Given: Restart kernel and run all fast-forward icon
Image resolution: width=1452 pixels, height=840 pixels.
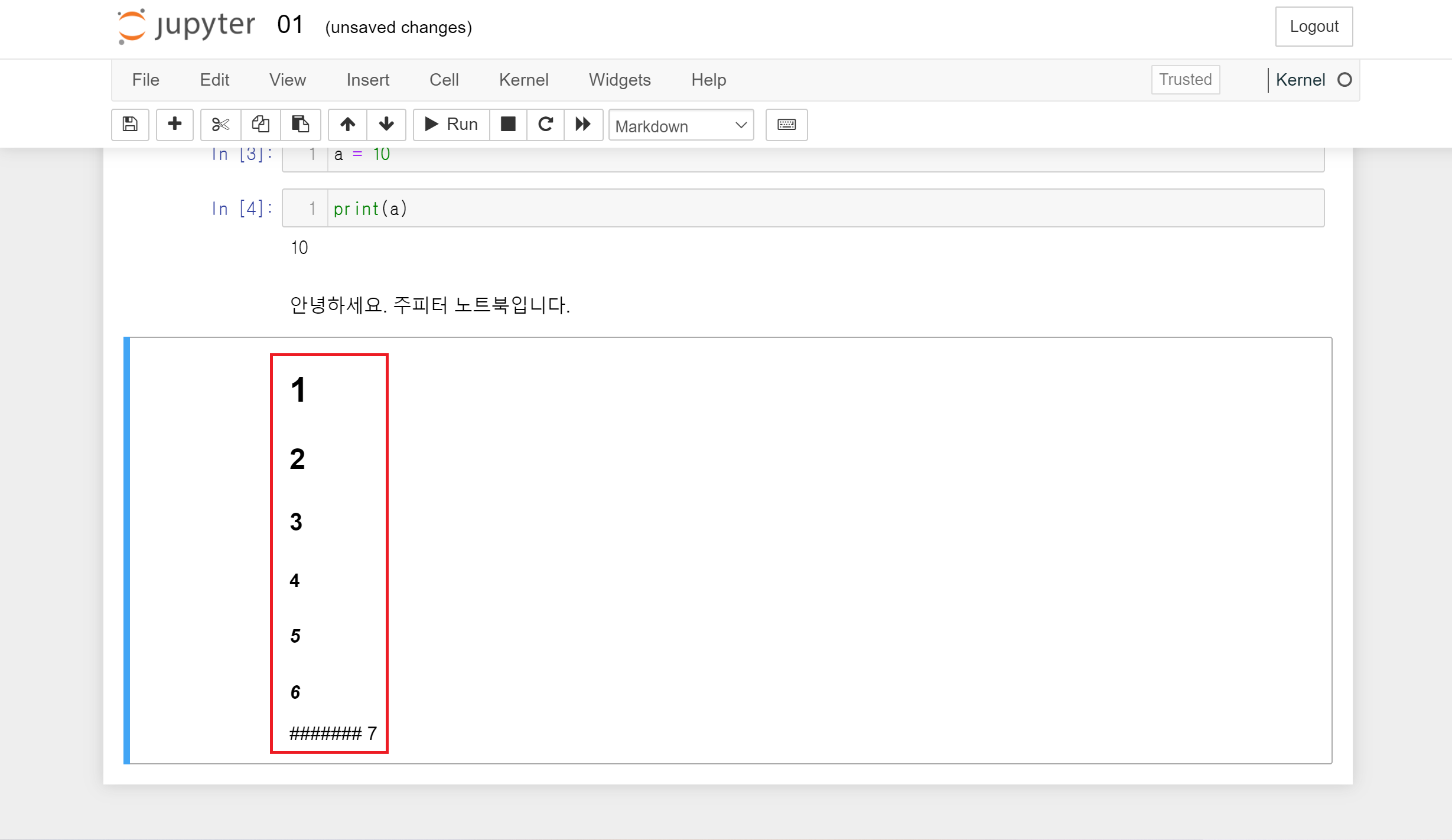Looking at the screenshot, I should [583, 124].
